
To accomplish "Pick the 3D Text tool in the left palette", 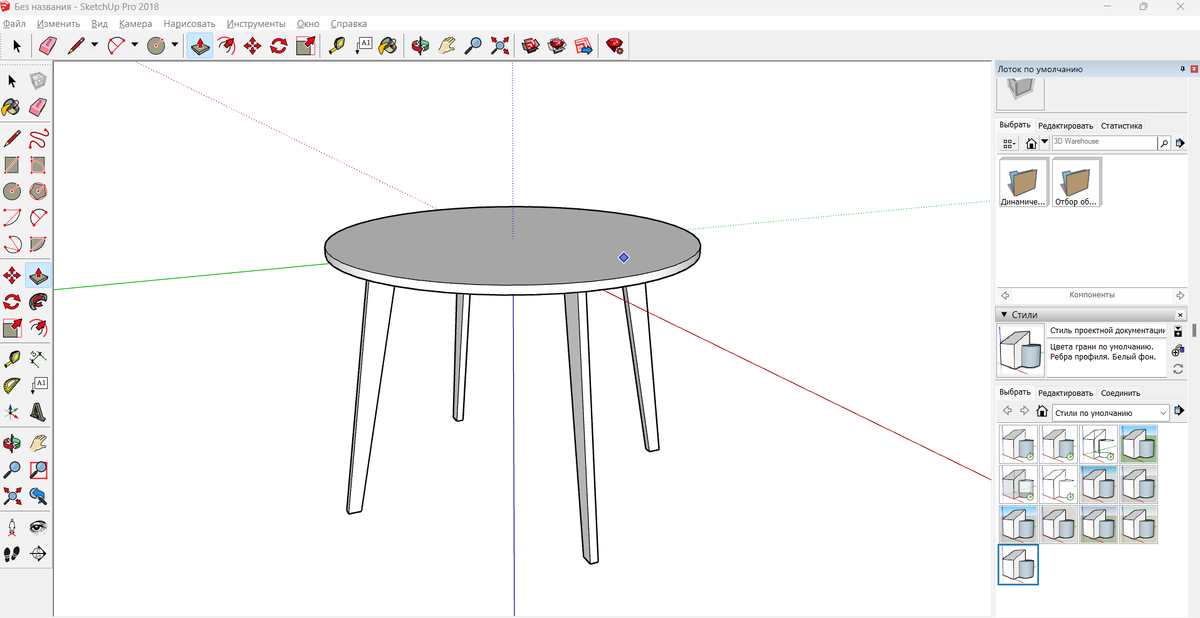I will [x=38, y=411].
